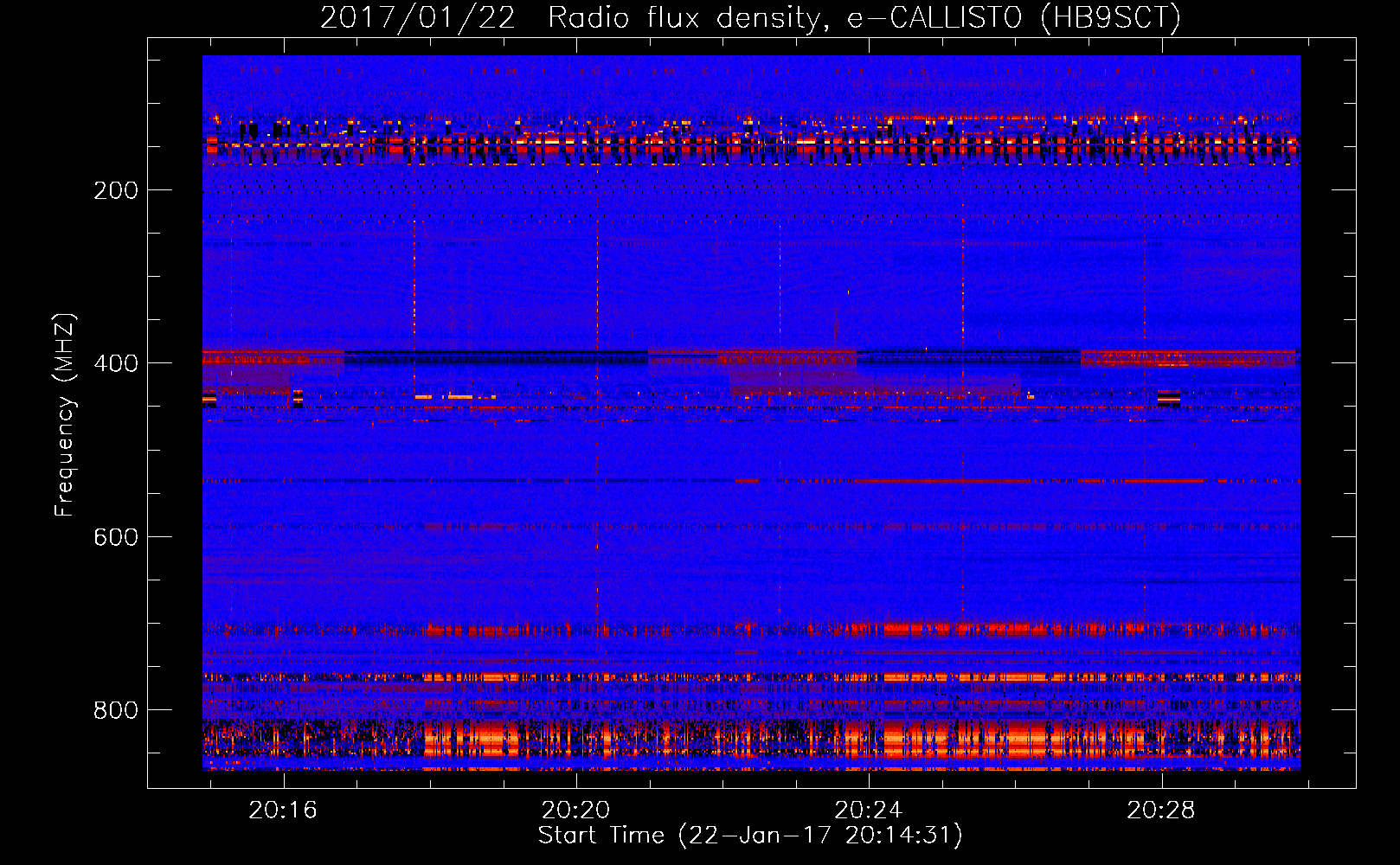Click the 20:20 time tick label
Image resolution: width=1400 pixels, height=865 pixels.
(575, 811)
